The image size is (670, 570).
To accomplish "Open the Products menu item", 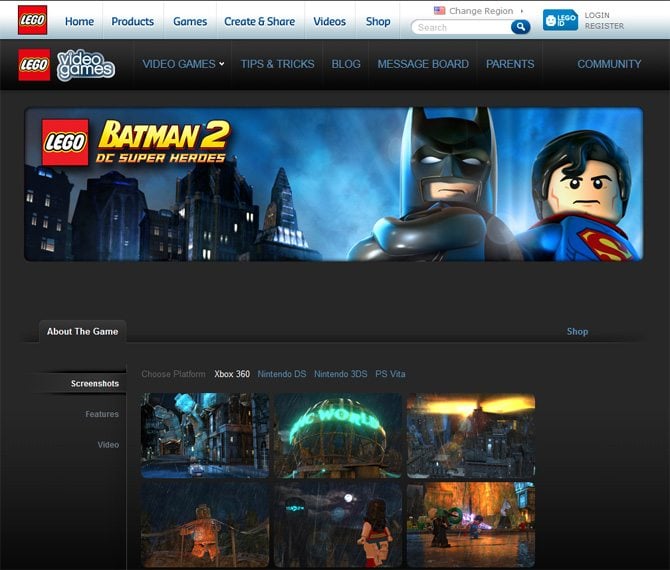I will pos(132,21).
